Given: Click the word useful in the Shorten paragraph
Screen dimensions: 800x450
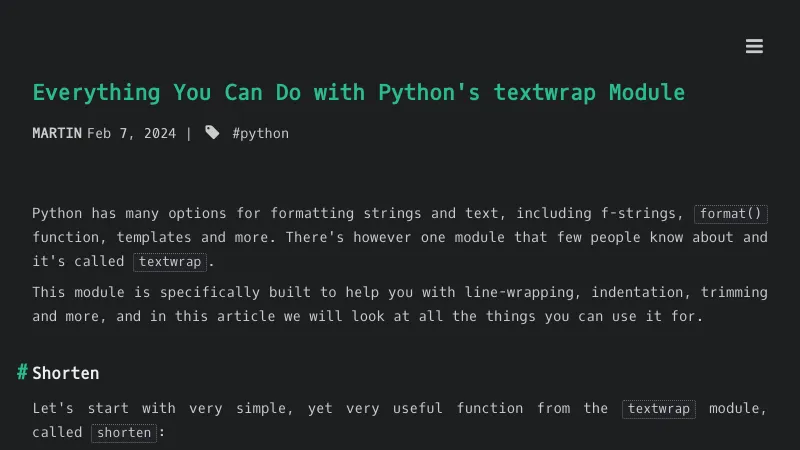Looking at the screenshot, I should coord(411,408).
